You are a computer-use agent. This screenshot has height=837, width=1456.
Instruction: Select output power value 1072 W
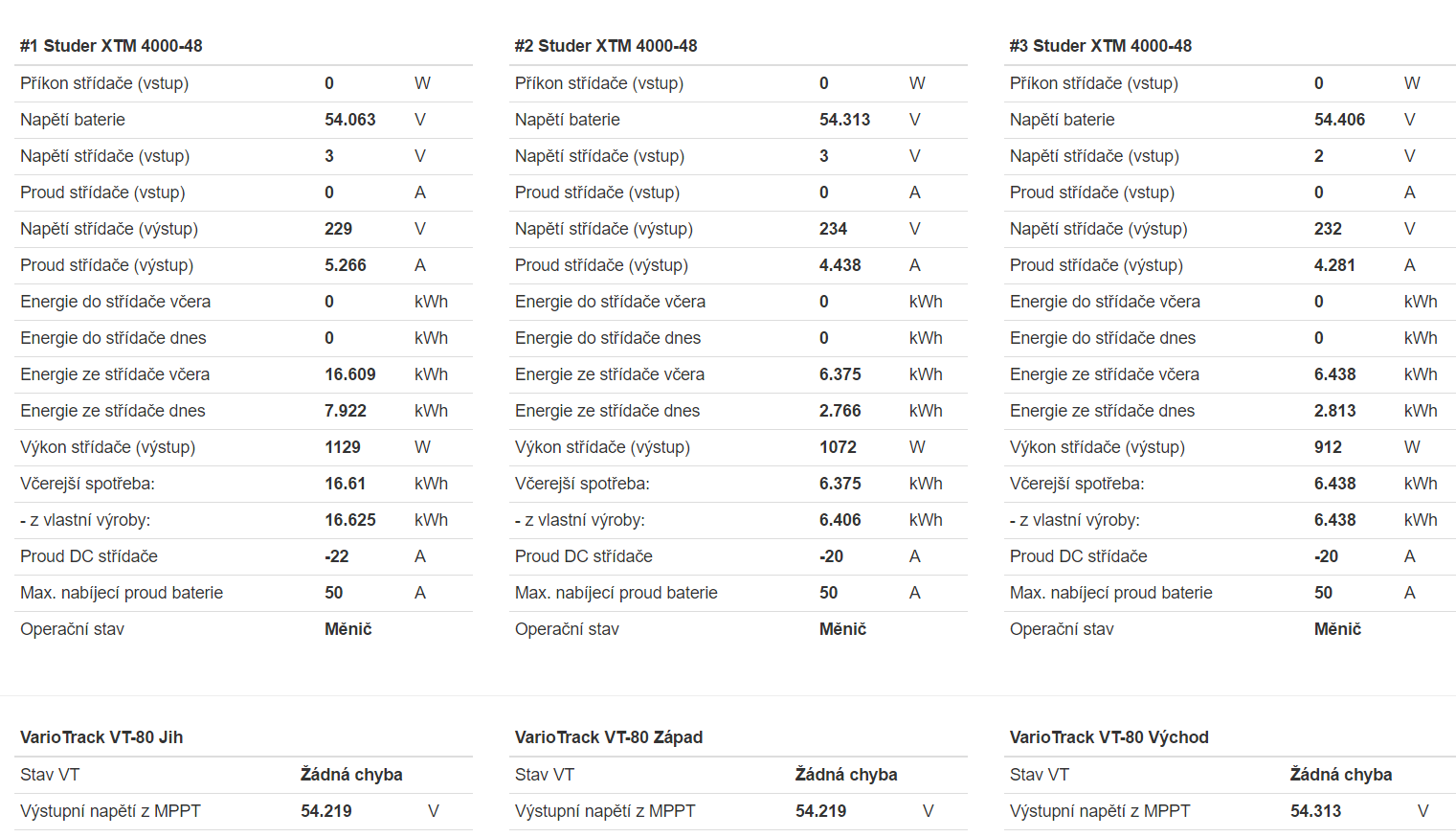point(838,447)
